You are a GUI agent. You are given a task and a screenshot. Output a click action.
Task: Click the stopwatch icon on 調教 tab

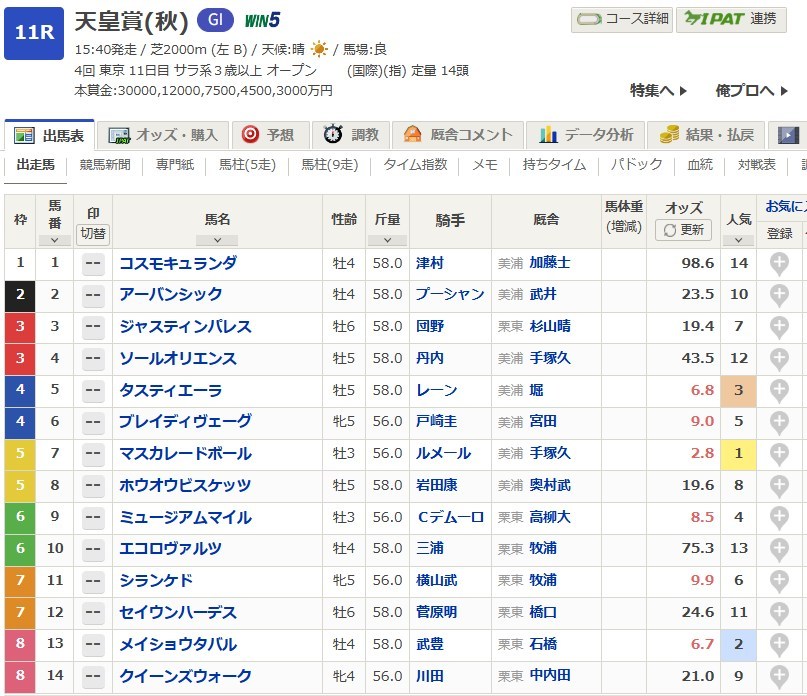pos(333,135)
